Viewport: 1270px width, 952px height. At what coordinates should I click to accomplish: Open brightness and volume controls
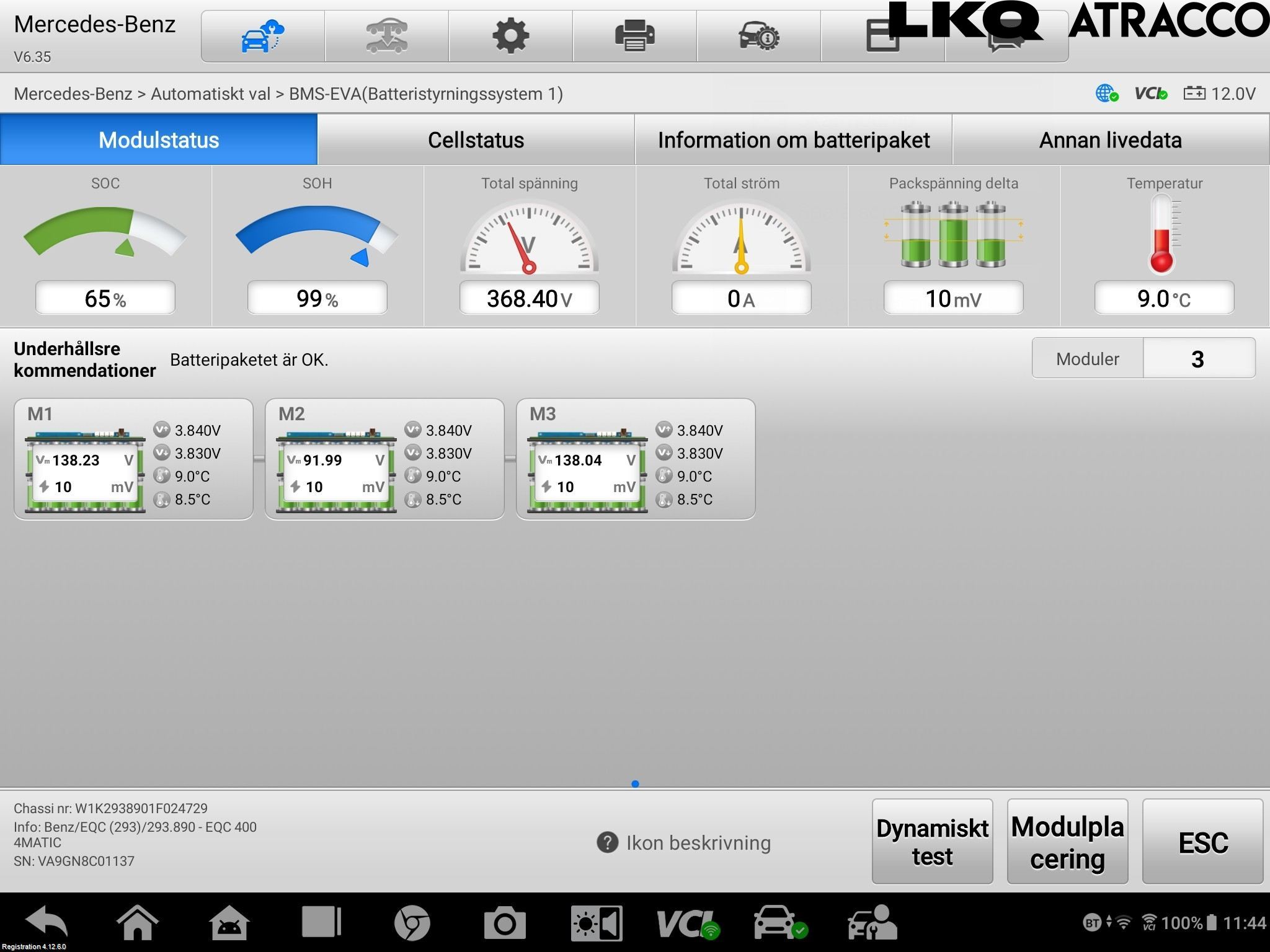(x=597, y=923)
